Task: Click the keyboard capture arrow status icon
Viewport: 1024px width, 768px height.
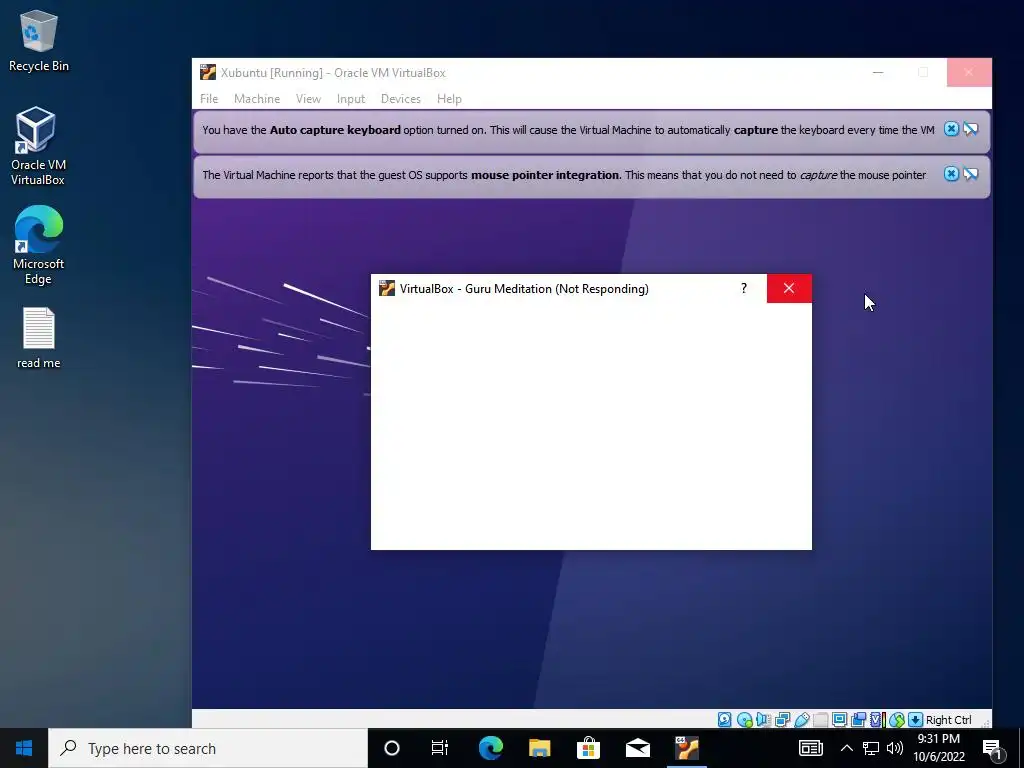Action: coord(916,720)
